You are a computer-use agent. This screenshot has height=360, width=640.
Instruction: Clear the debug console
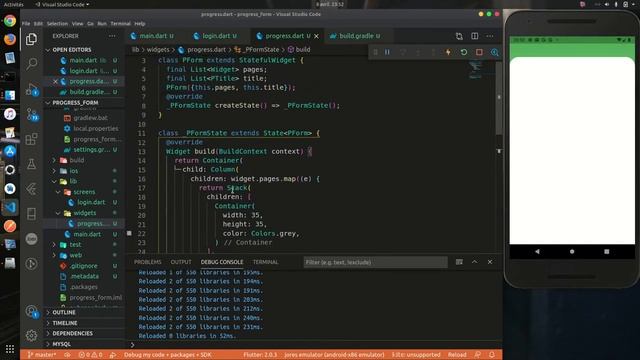(459, 262)
